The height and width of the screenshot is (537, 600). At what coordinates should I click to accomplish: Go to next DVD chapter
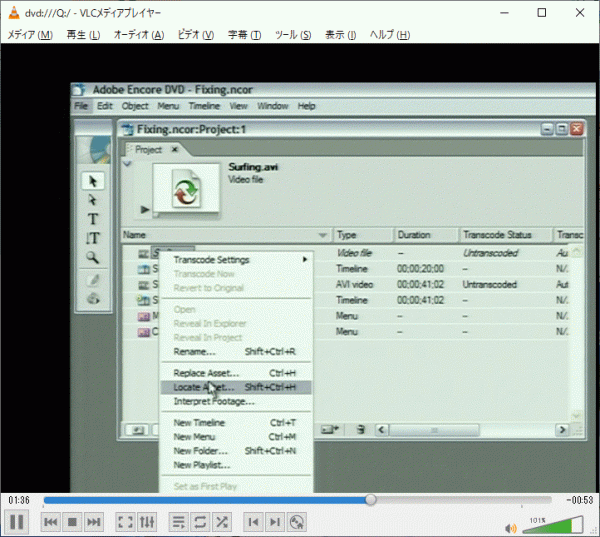click(275, 522)
